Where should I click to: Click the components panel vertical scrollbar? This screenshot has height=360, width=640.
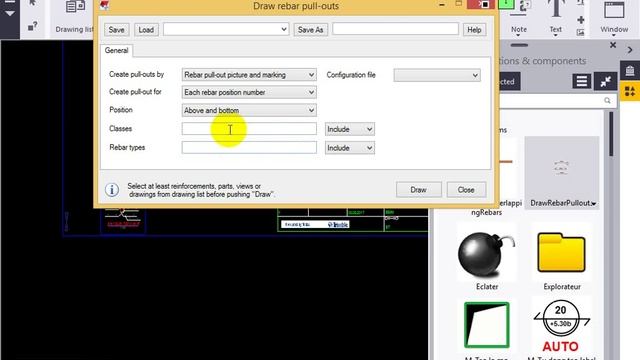(611, 134)
